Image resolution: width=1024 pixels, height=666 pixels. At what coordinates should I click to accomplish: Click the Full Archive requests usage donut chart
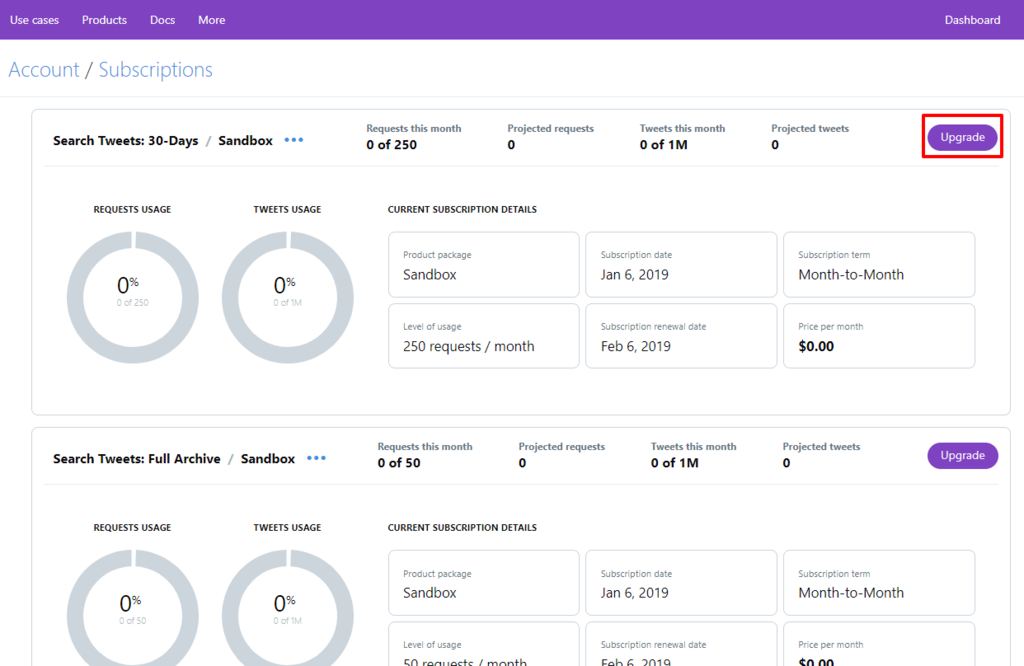133,608
